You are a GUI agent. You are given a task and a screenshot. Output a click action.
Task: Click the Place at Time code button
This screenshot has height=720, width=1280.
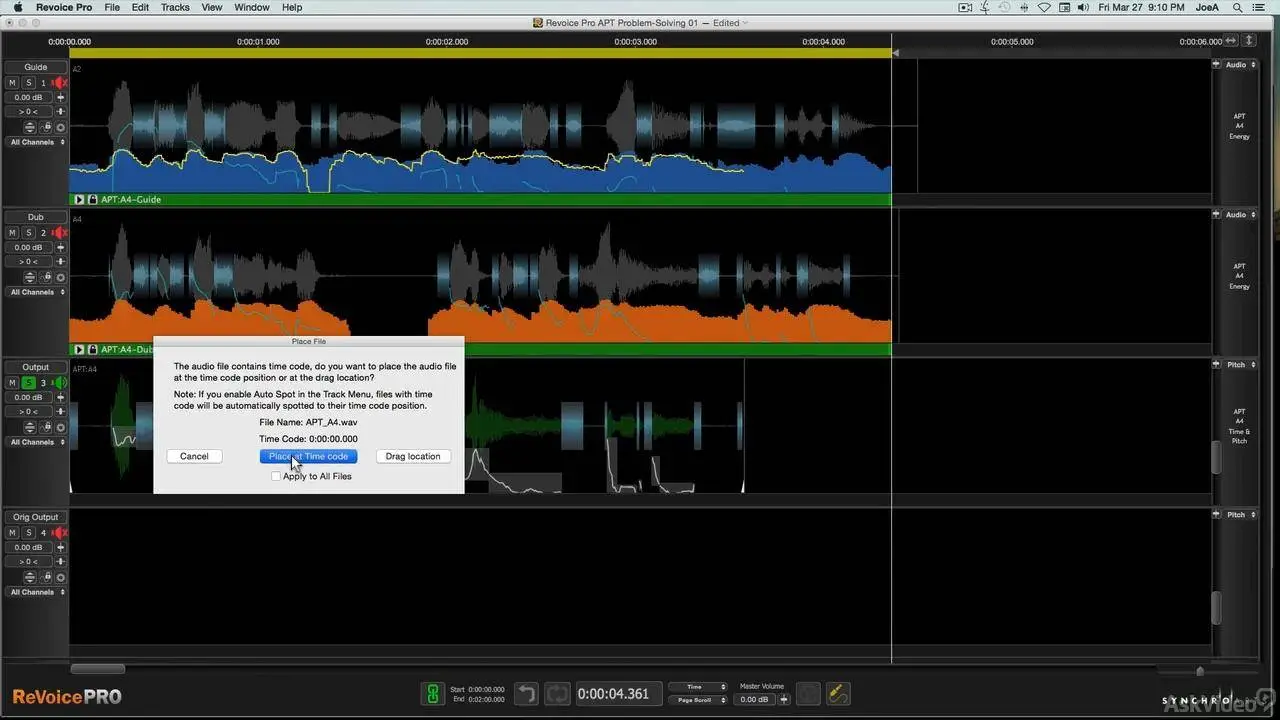coord(308,456)
